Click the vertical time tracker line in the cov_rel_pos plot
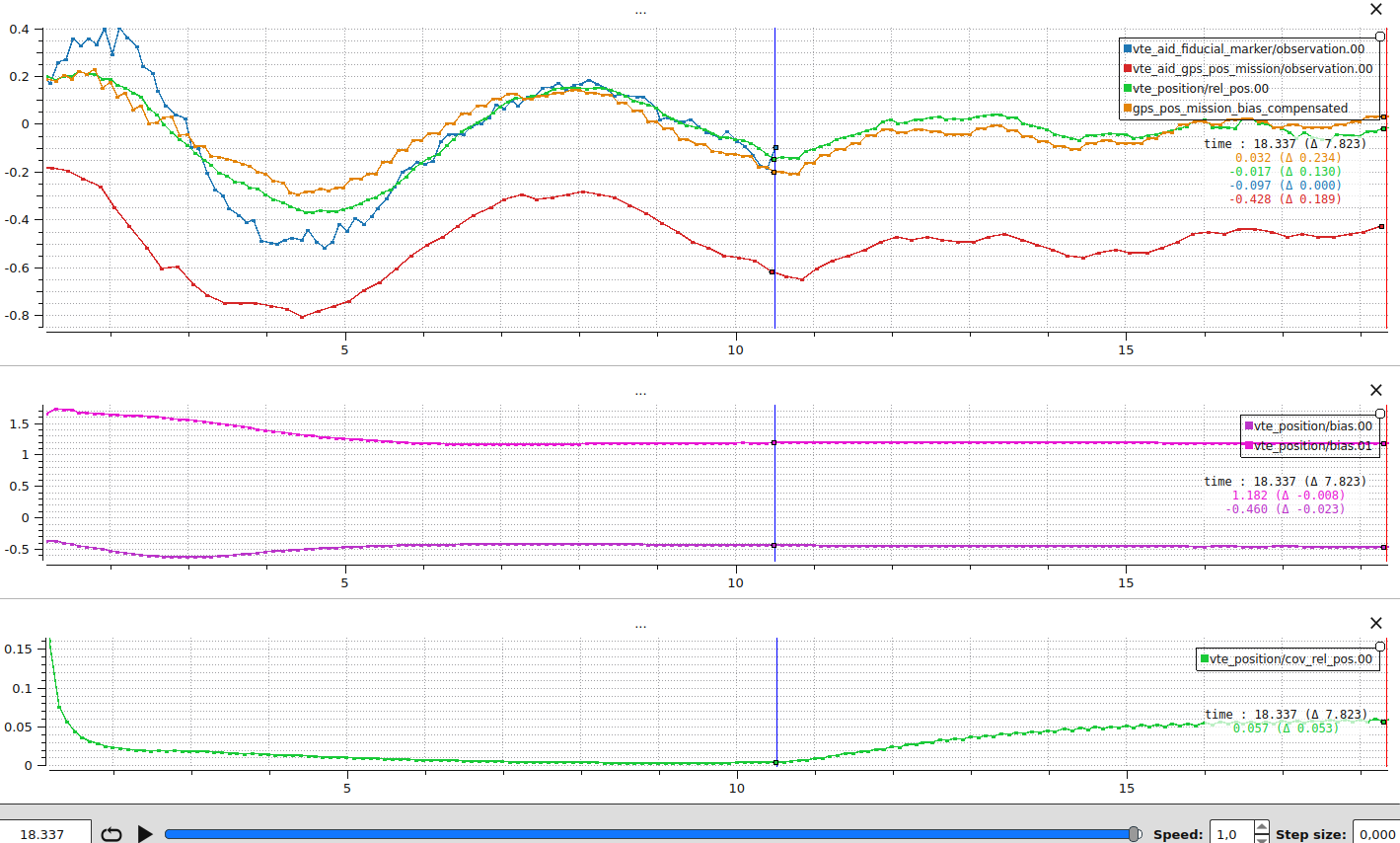This screenshot has width=1400, height=843. pyautogui.click(x=776, y=703)
